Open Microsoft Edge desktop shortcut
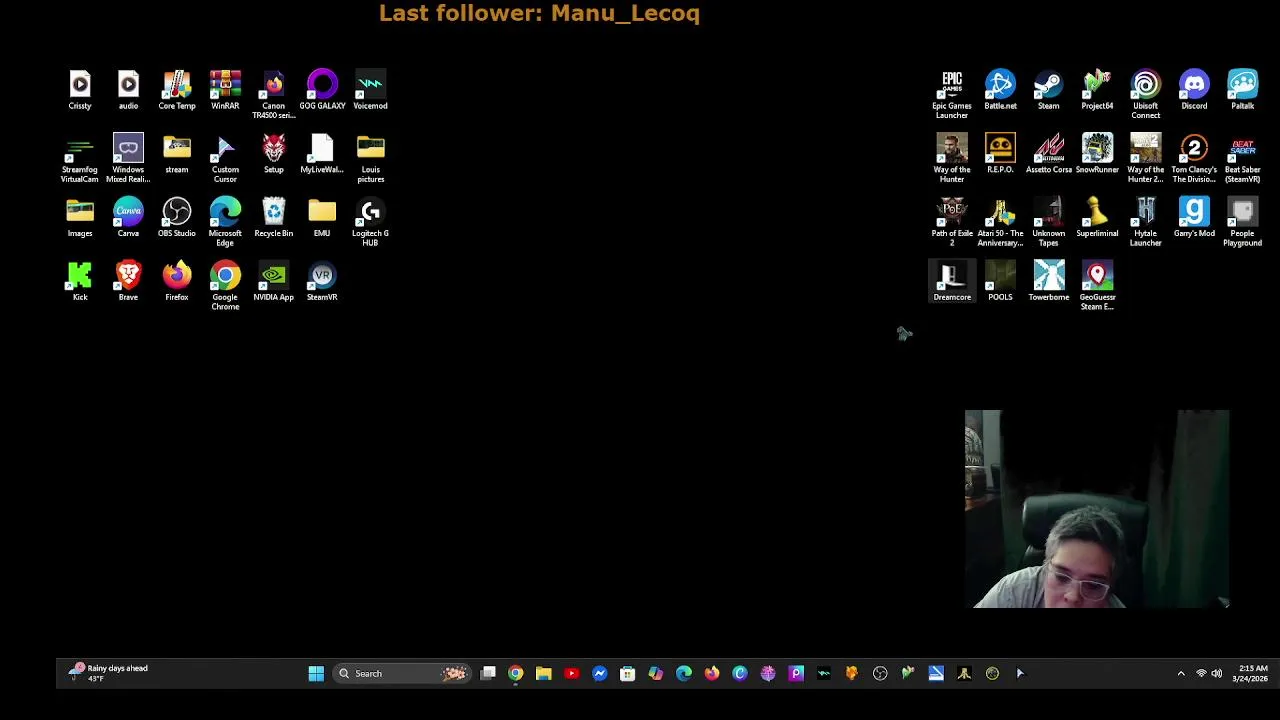The width and height of the screenshot is (1280, 720). click(225, 222)
